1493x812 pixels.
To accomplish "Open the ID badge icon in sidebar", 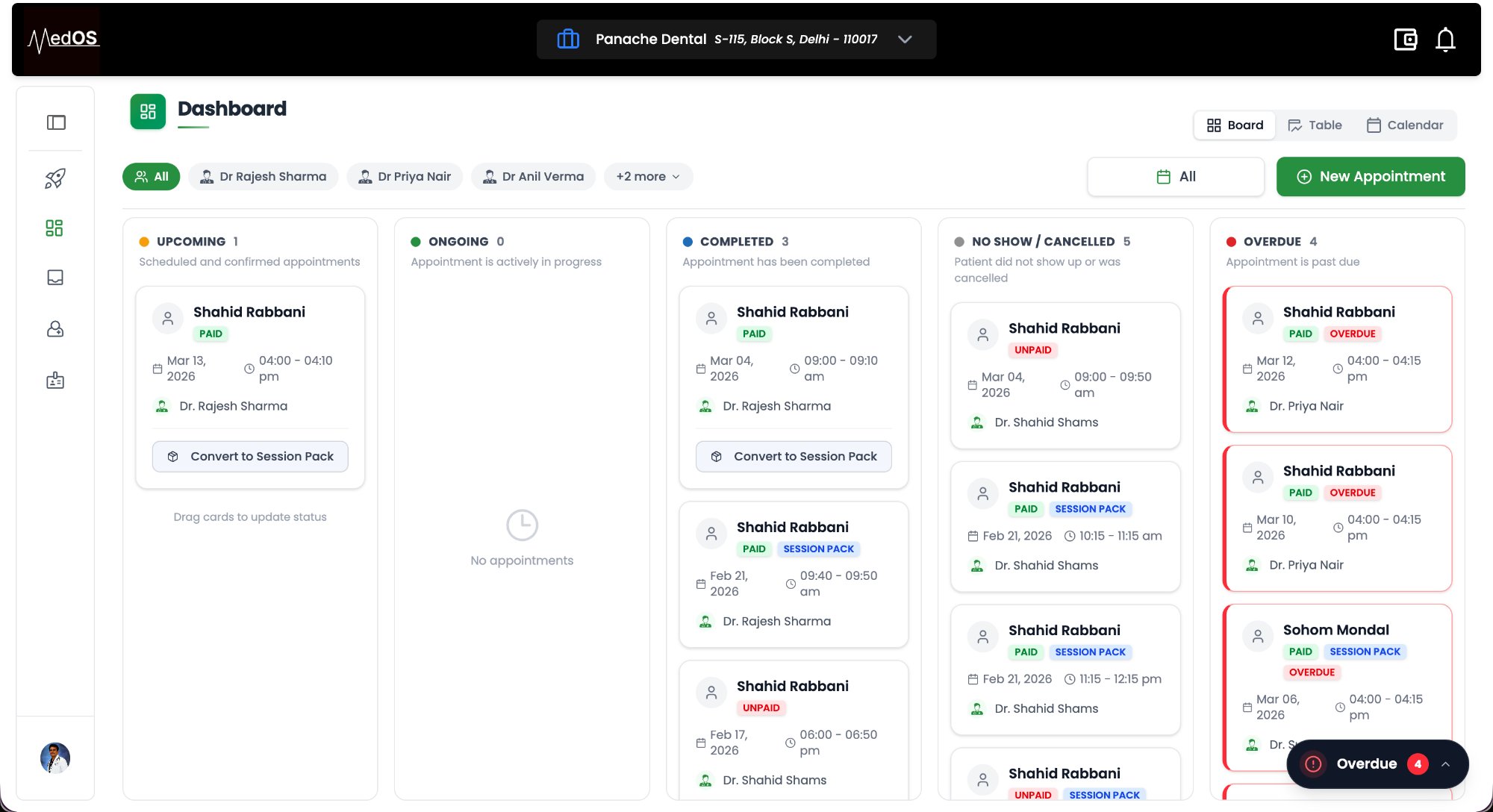I will 55,381.
